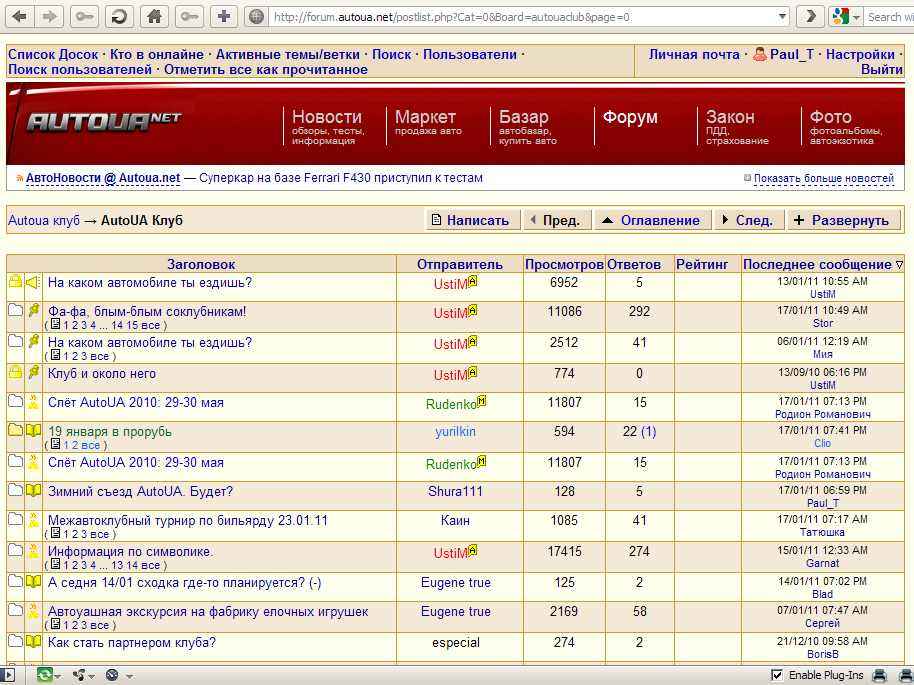Click the browser Reload icon
This screenshot has width=914, height=685.
tap(119, 16)
